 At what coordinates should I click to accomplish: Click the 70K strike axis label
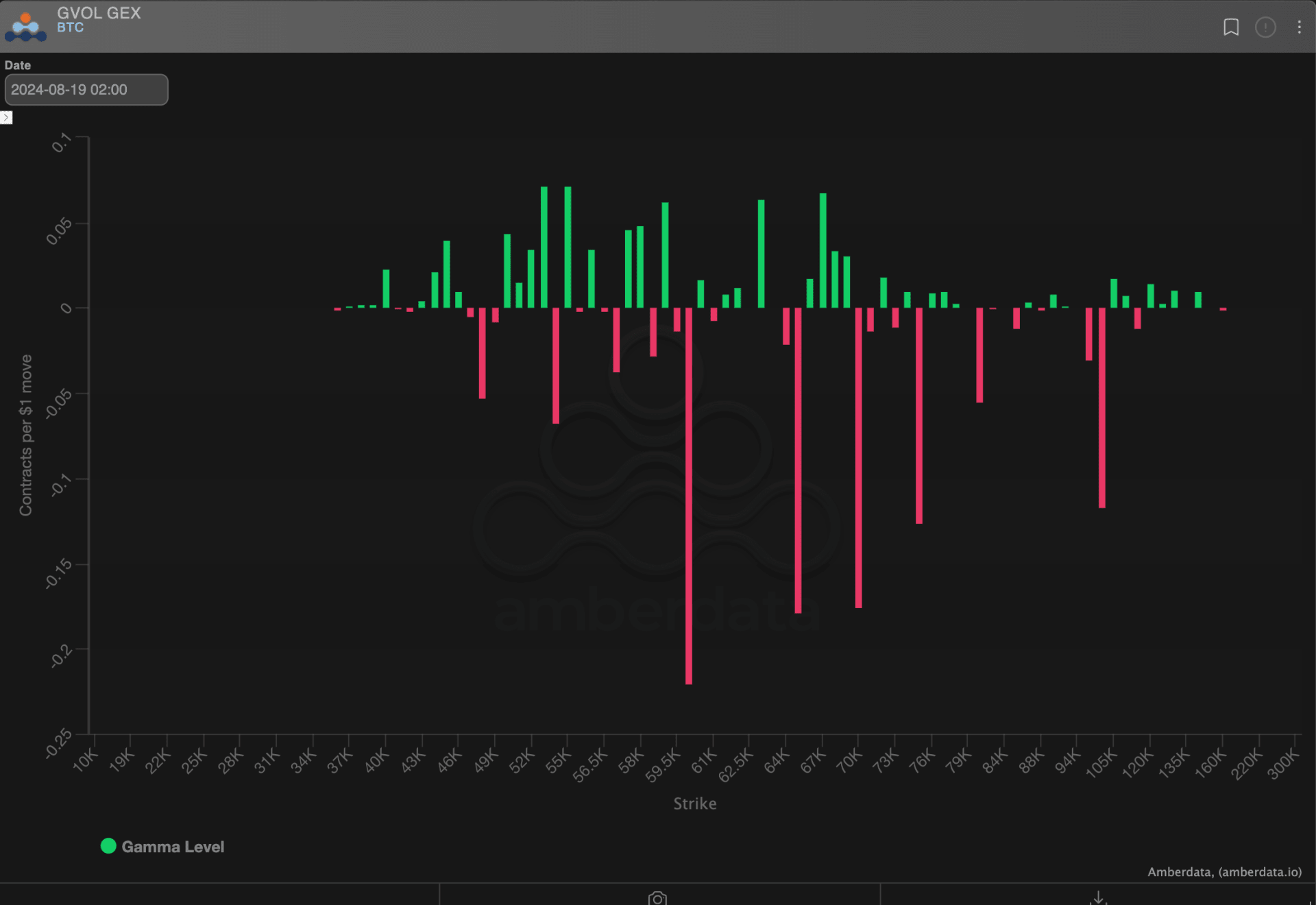pyautogui.click(x=850, y=761)
